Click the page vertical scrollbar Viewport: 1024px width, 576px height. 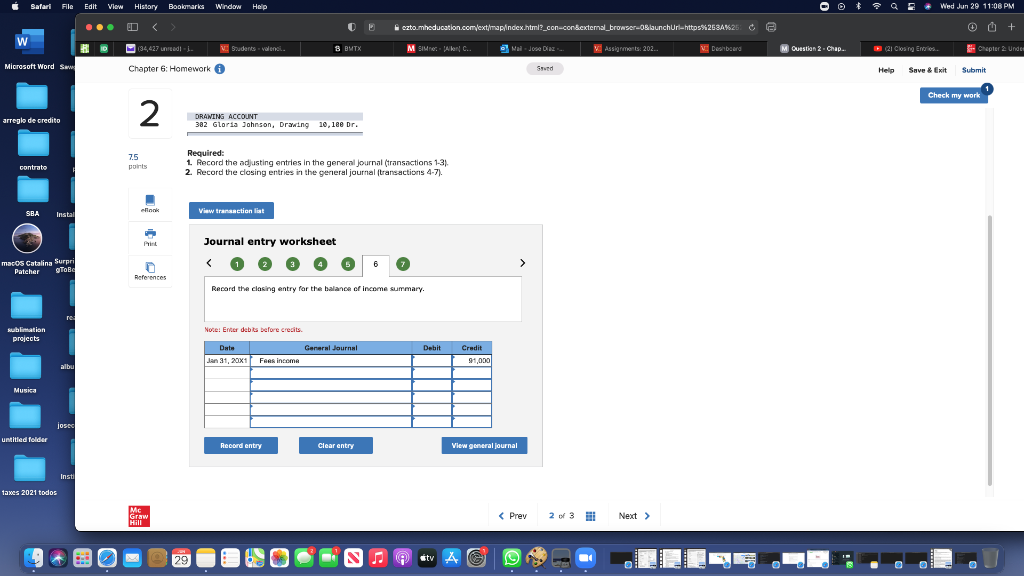click(989, 349)
